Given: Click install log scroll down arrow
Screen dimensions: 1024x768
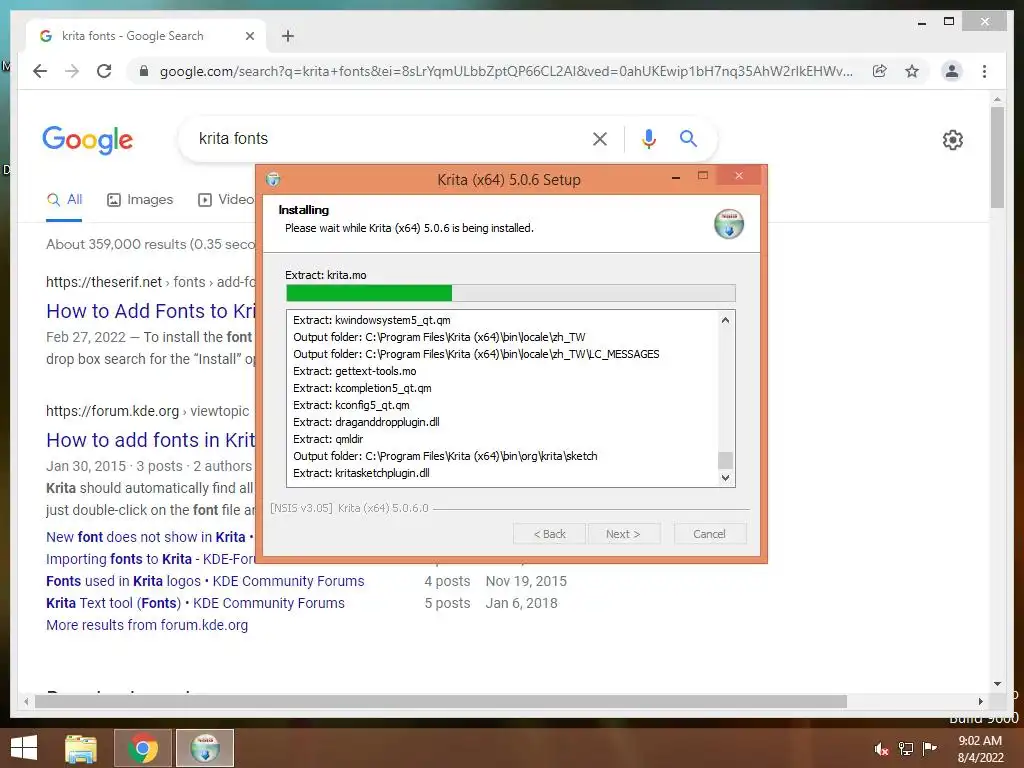Looking at the screenshot, I should click(x=725, y=477).
